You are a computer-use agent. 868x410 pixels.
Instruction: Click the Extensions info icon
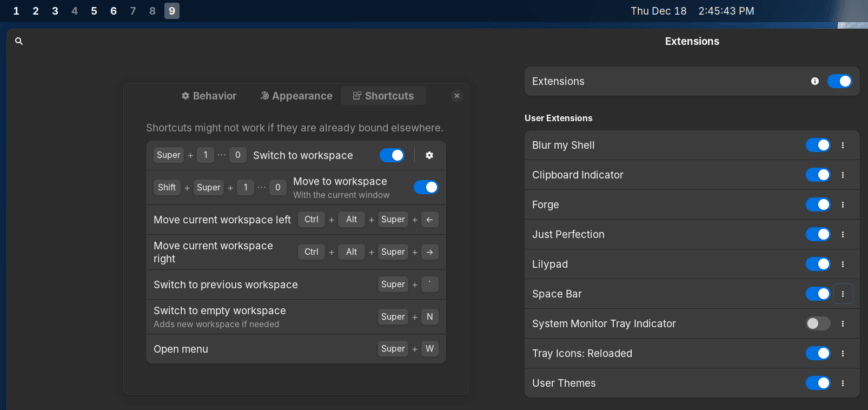815,81
